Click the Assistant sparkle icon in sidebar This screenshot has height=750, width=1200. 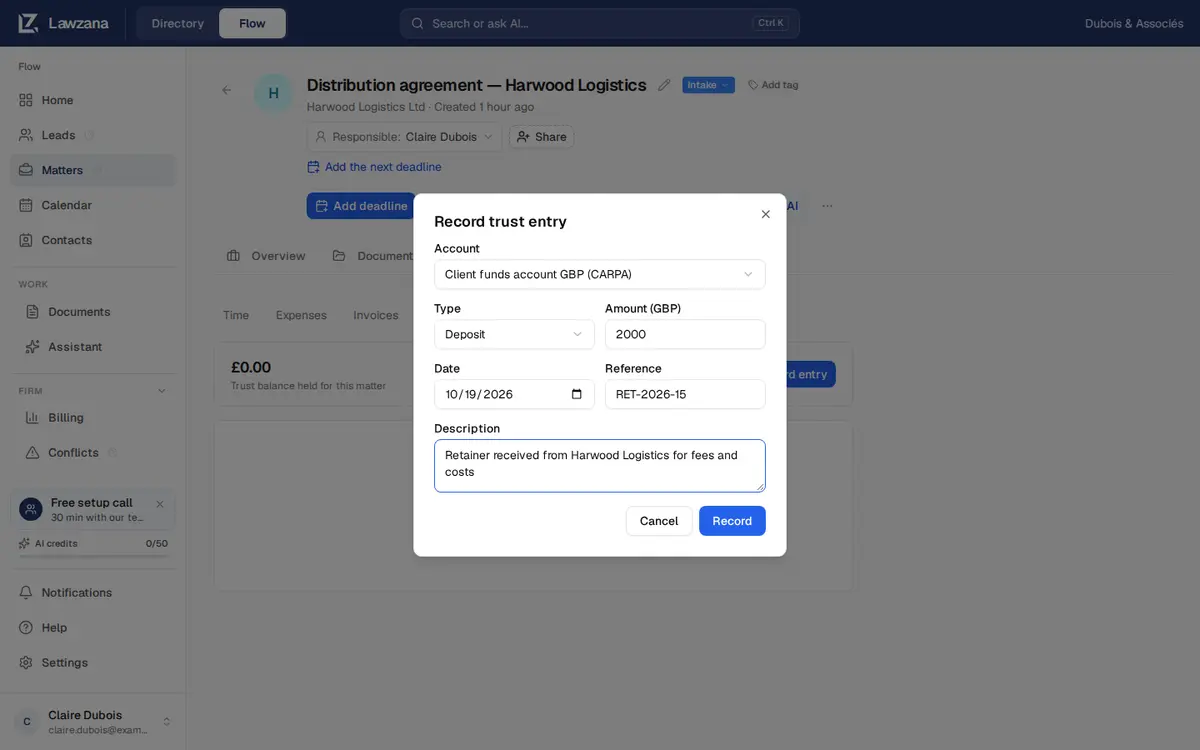coord(33,347)
